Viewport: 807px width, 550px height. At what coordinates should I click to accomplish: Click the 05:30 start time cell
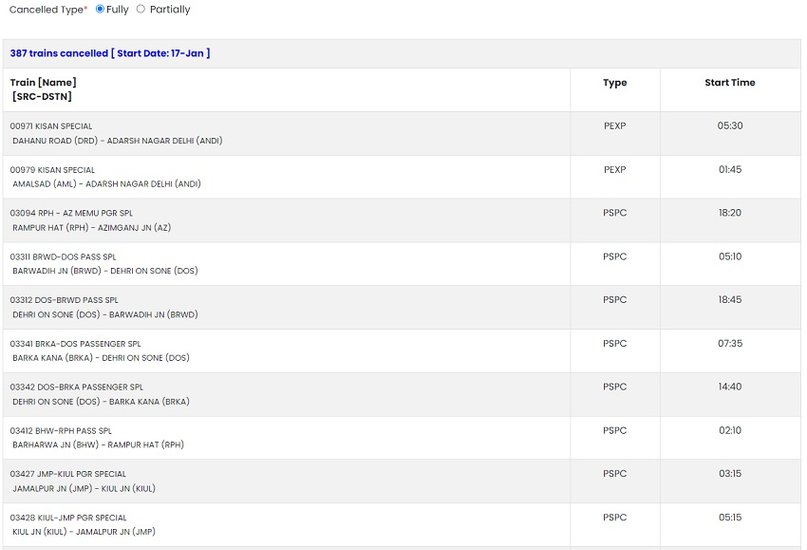[730, 126]
